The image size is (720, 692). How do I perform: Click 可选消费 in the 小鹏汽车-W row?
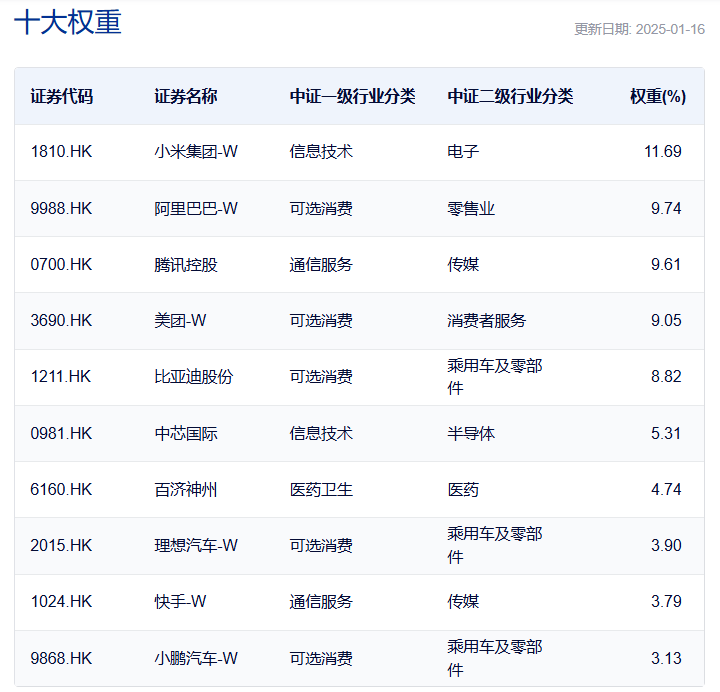click(x=321, y=658)
